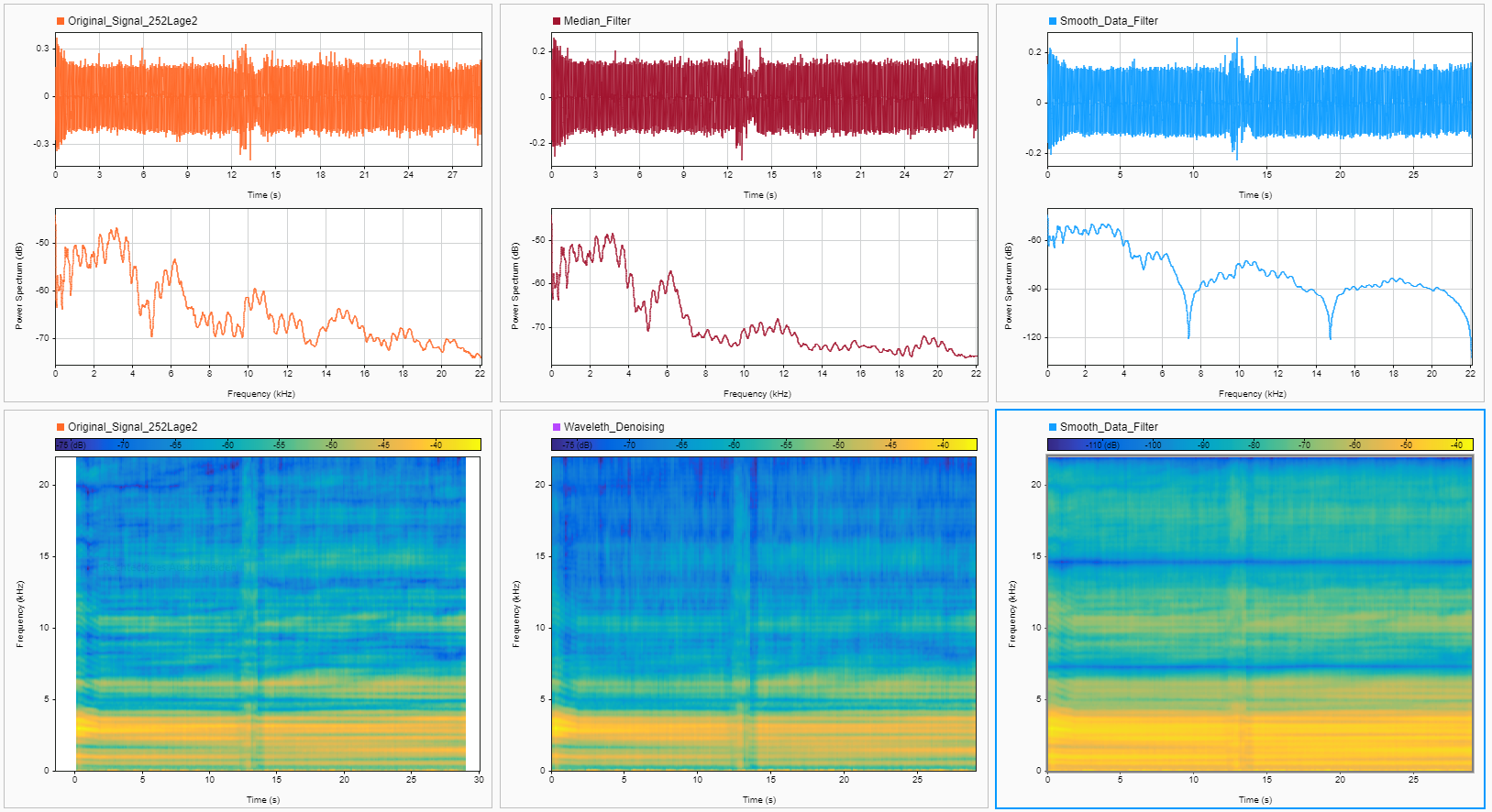Click Original_Signal_252Lage2 label above bottom-left spectrogram
Viewport: 1492px width, 812px height.
click(x=132, y=427)
